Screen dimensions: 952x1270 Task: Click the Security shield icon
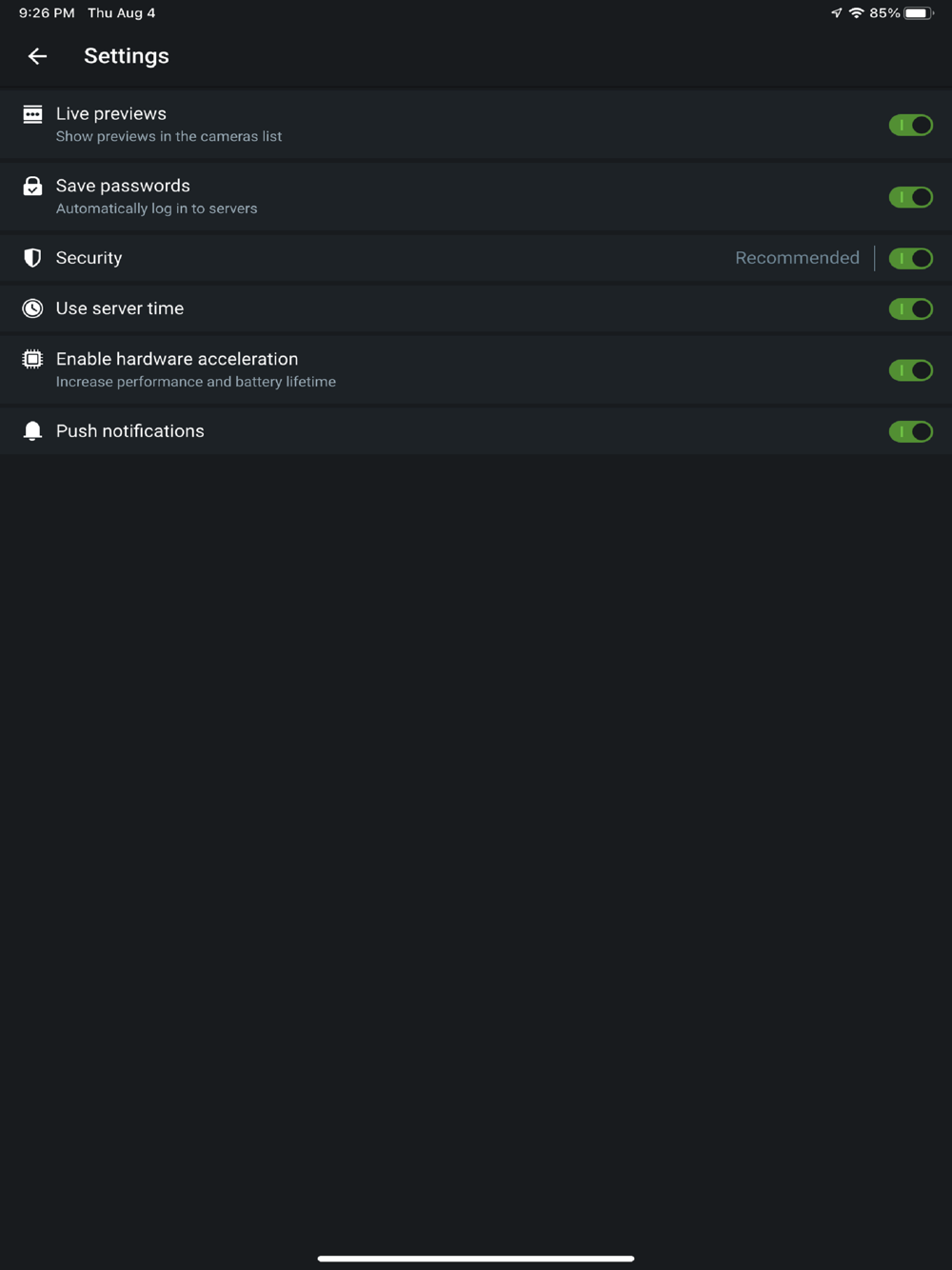(x=32, y=258)
